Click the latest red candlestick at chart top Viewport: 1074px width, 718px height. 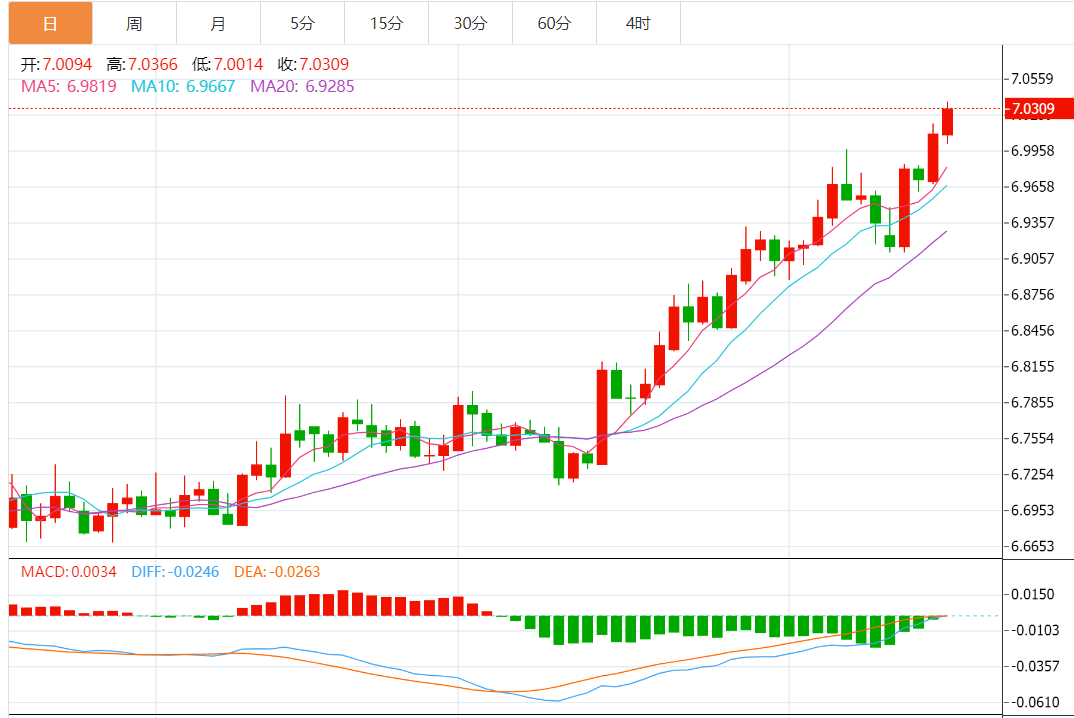click(x=947, y=122)
